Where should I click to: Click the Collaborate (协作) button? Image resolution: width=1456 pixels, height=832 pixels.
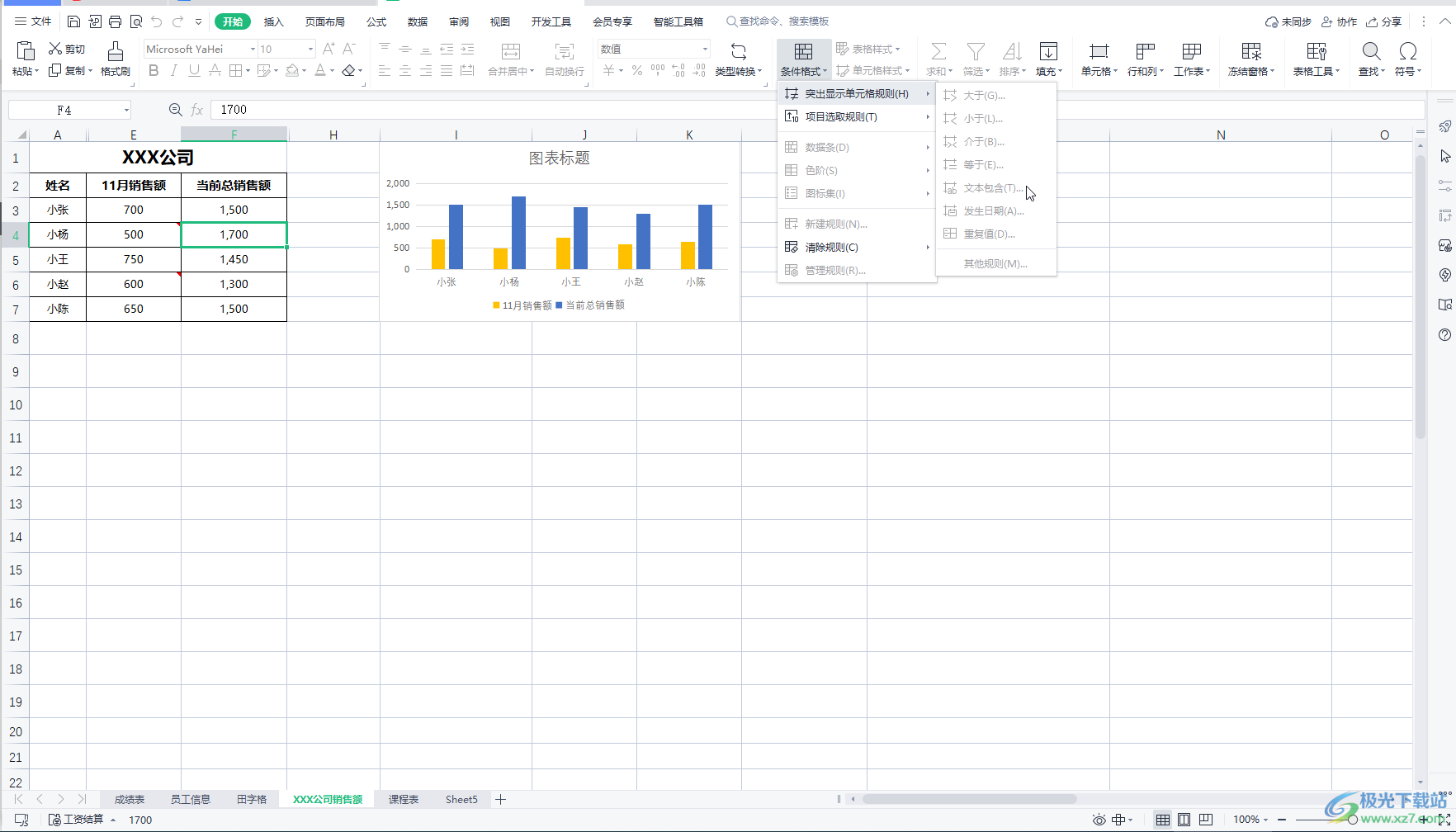(x=1340, y=21)
